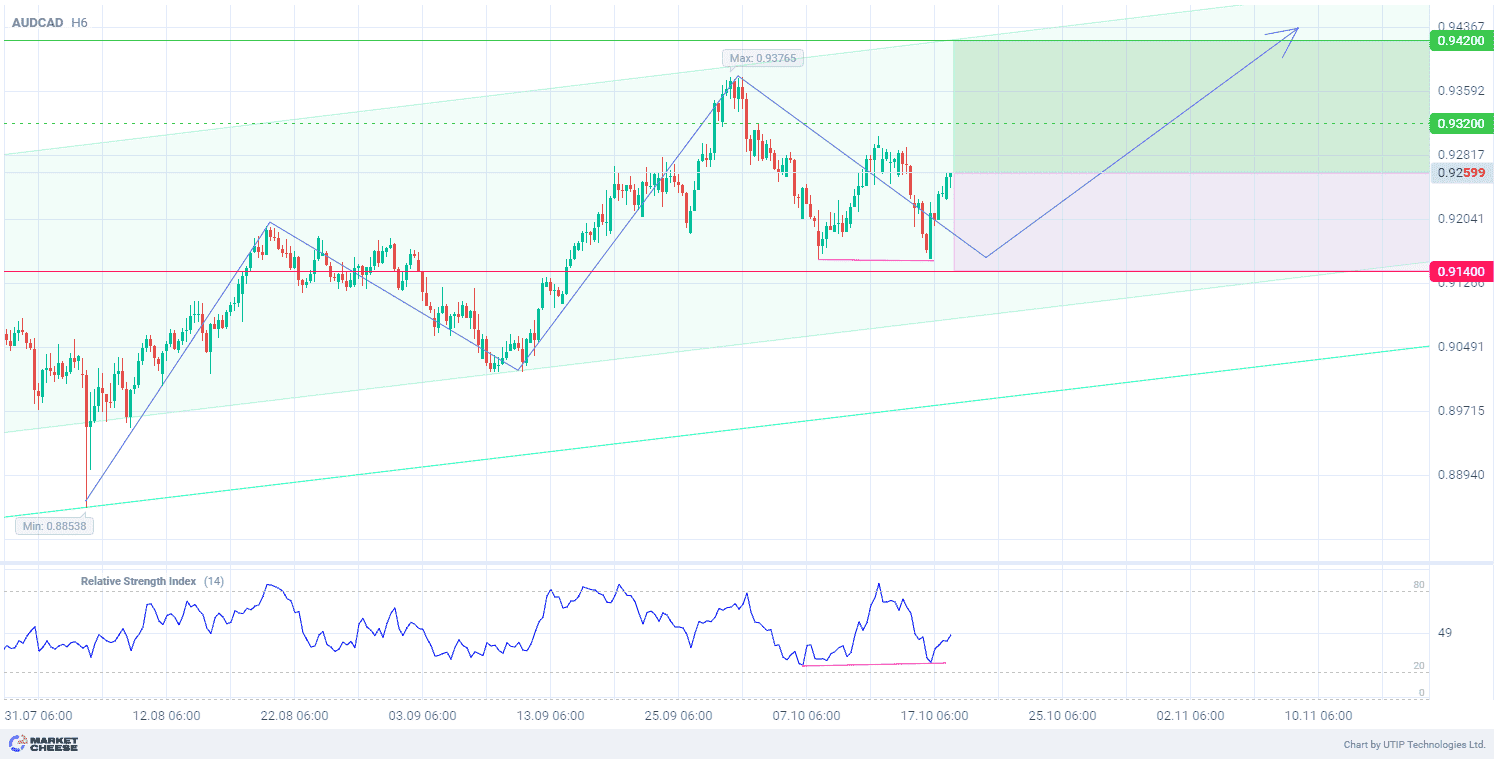The width and height of the screenshot is (1494, 759).
Task: Select the 31.07 06:00 date label
Action: [x=38, y=715]
